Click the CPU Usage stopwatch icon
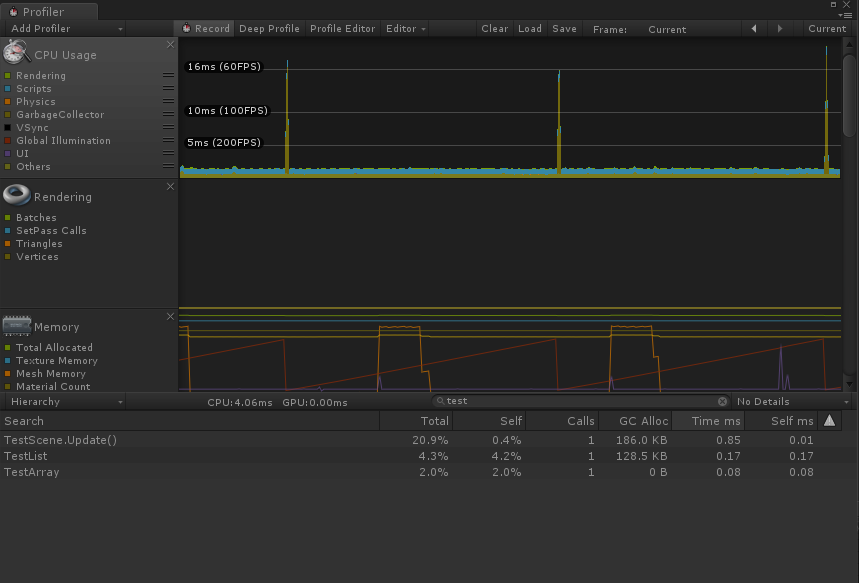The height and width of the screenshot is (583, 859). (x=16, y=53)
